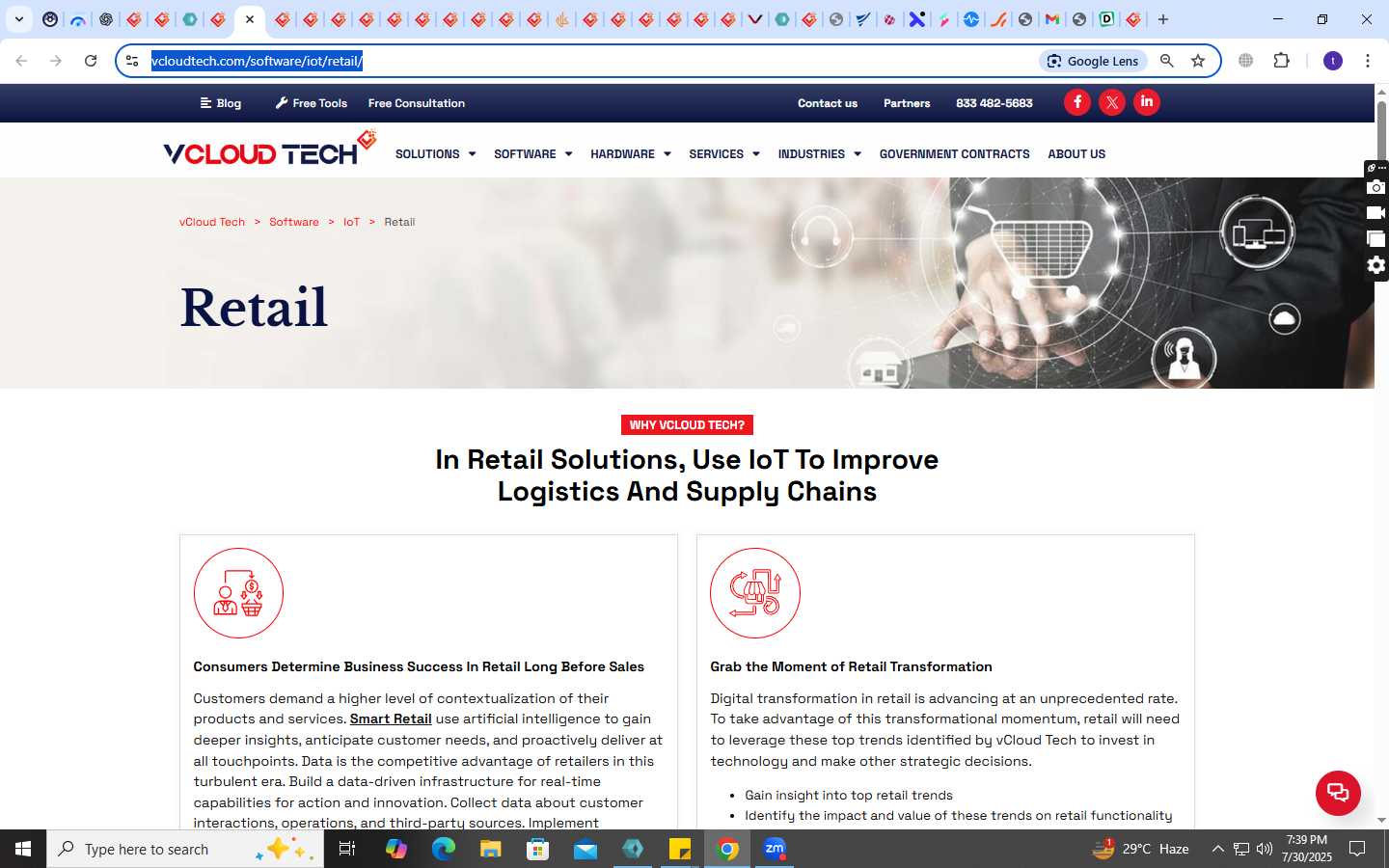The height and width of the screenshot is (868, 1389).
Task: Open vCloud Tech LinkedIn icon
Action: 1147,102
